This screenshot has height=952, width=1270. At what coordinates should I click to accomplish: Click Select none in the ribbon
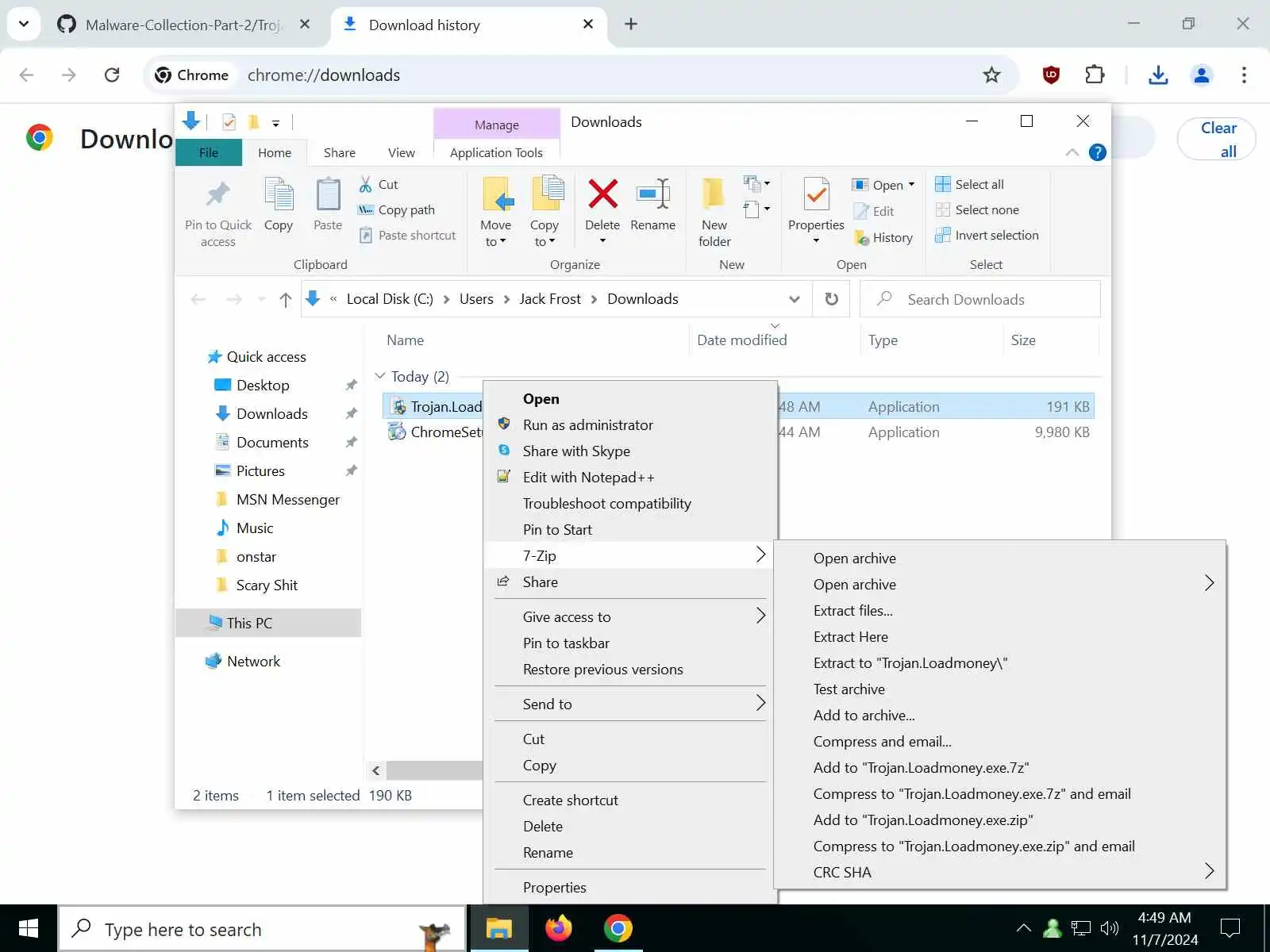[x=977, y=209]
